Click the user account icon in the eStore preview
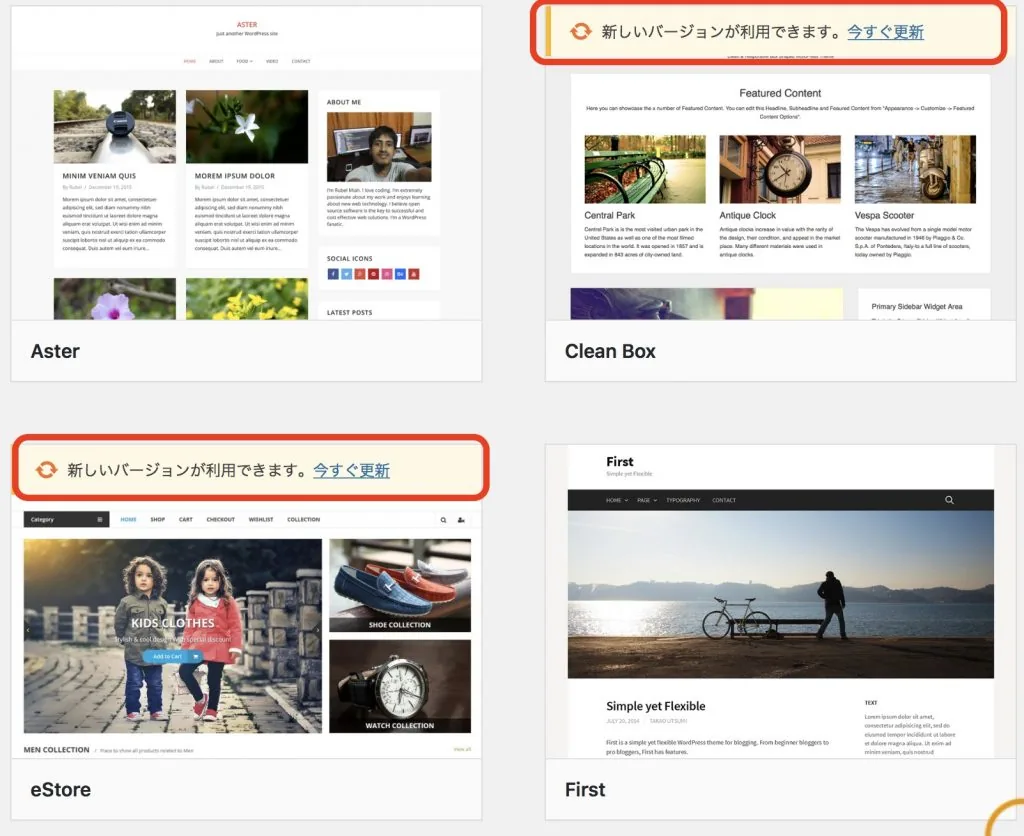The width and height of the screenshot is (1024, 836). click(461, 520)
